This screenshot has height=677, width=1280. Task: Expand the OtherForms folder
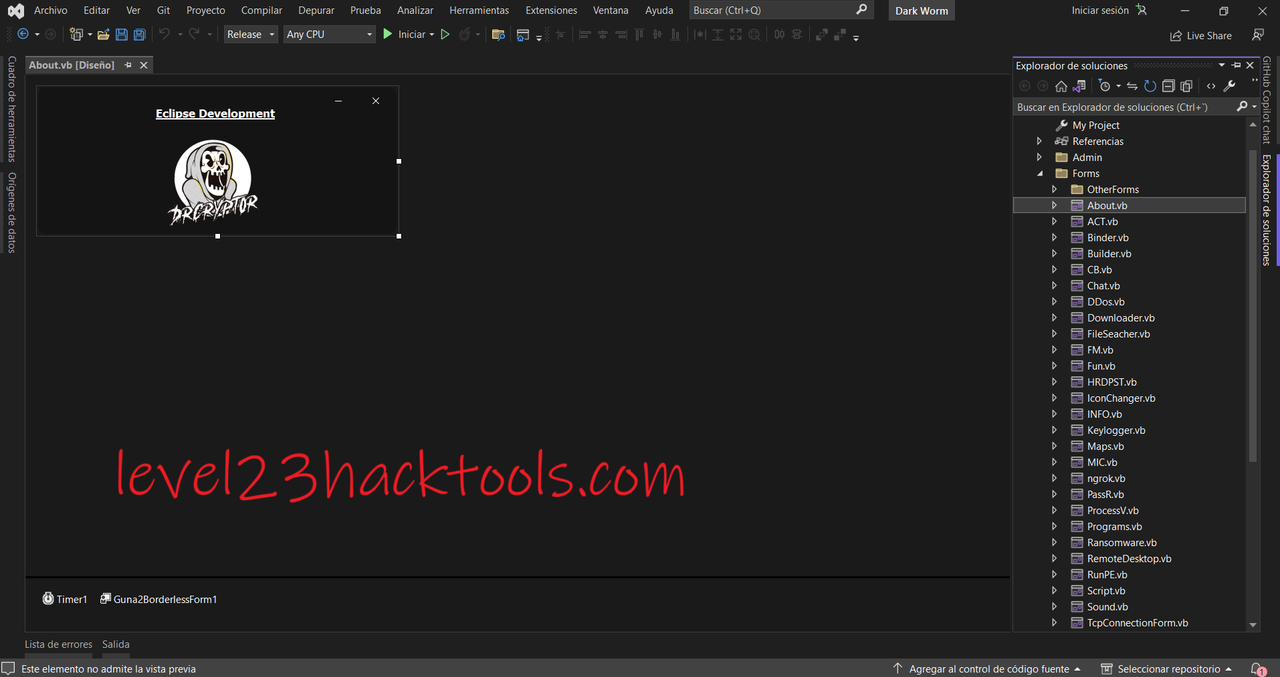[x=1054, y=189]
